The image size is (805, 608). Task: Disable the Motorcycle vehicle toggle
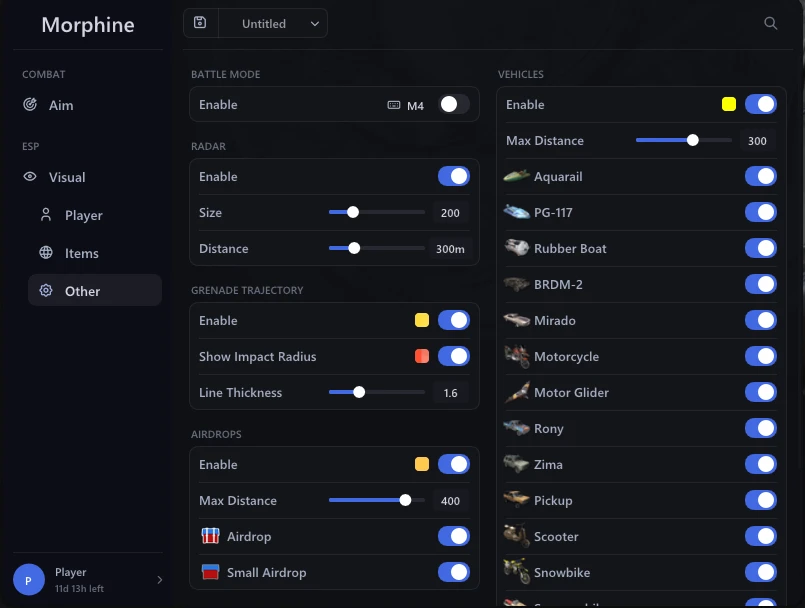click(x=761, y=356)
